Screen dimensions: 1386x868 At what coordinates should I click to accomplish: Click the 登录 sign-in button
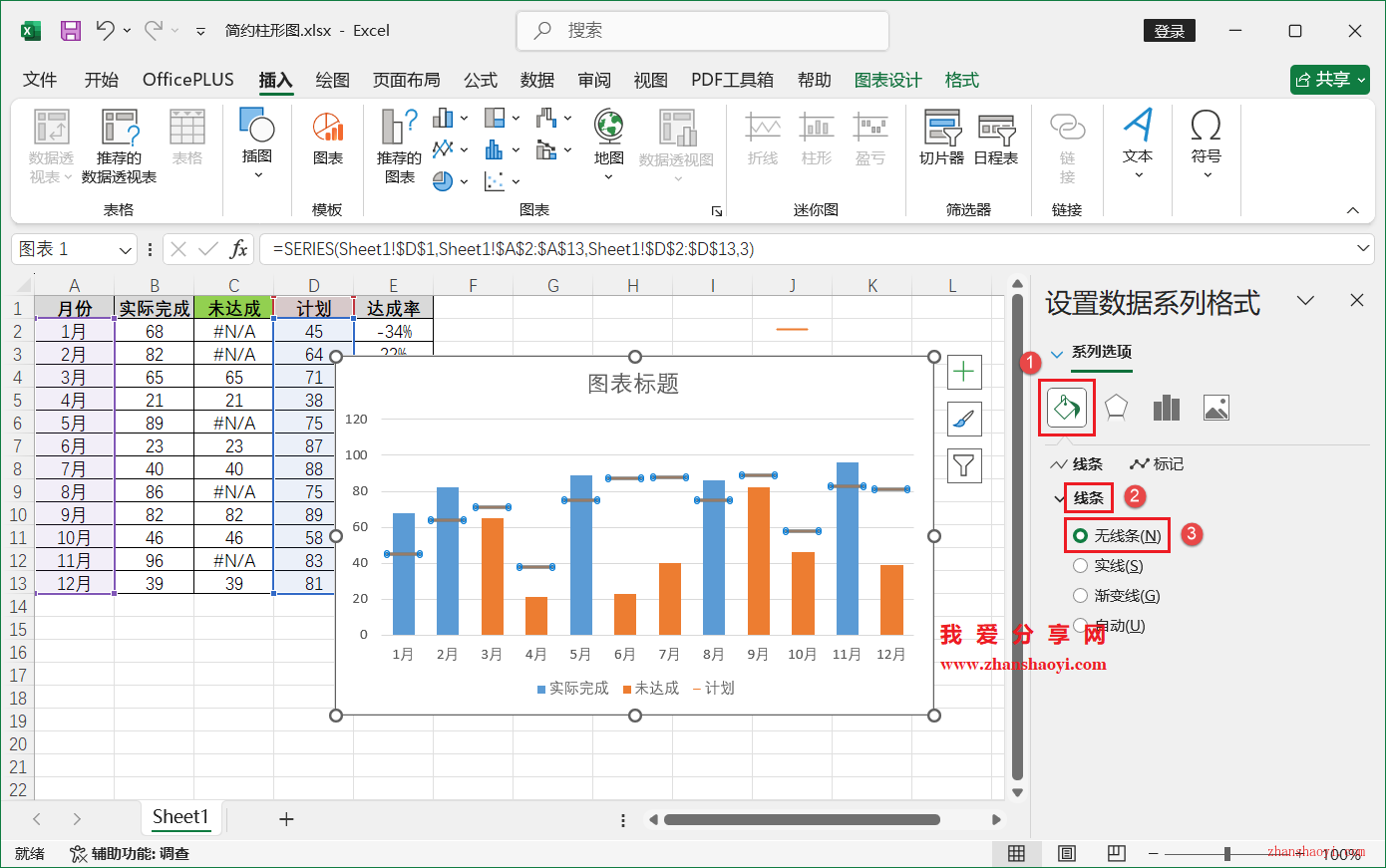(1169, 30)
